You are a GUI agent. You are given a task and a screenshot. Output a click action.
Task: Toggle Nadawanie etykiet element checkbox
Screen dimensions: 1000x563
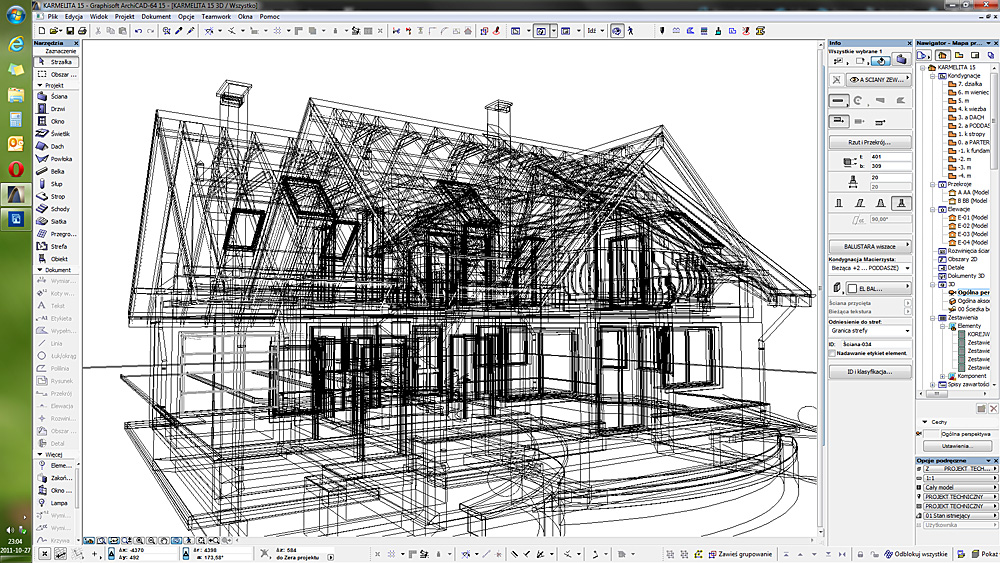(832, 353)
